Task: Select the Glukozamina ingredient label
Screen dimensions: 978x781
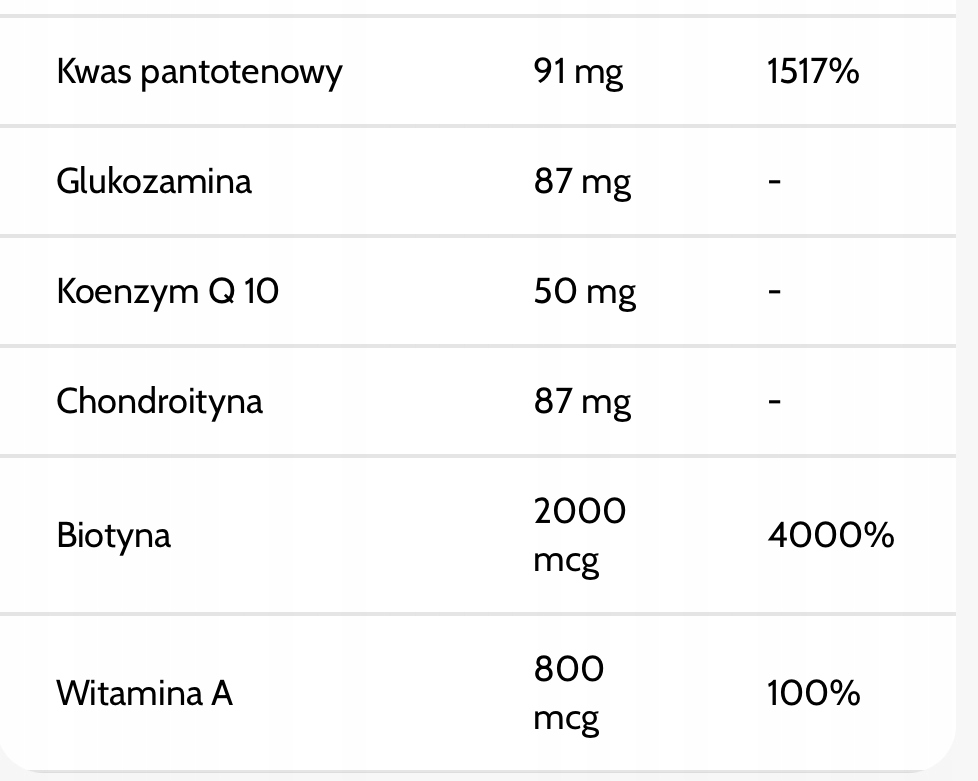Action: pos(154,182)
